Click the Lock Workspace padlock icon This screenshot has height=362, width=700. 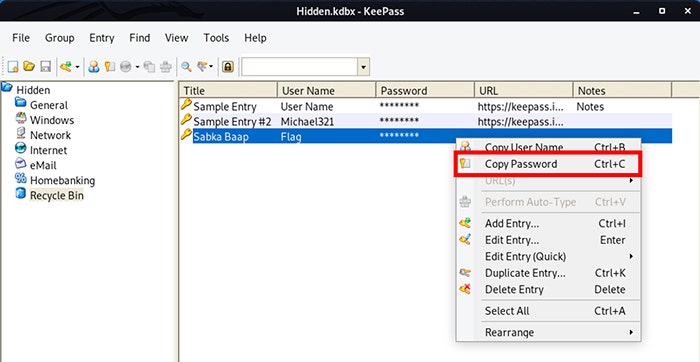point(228,67)
